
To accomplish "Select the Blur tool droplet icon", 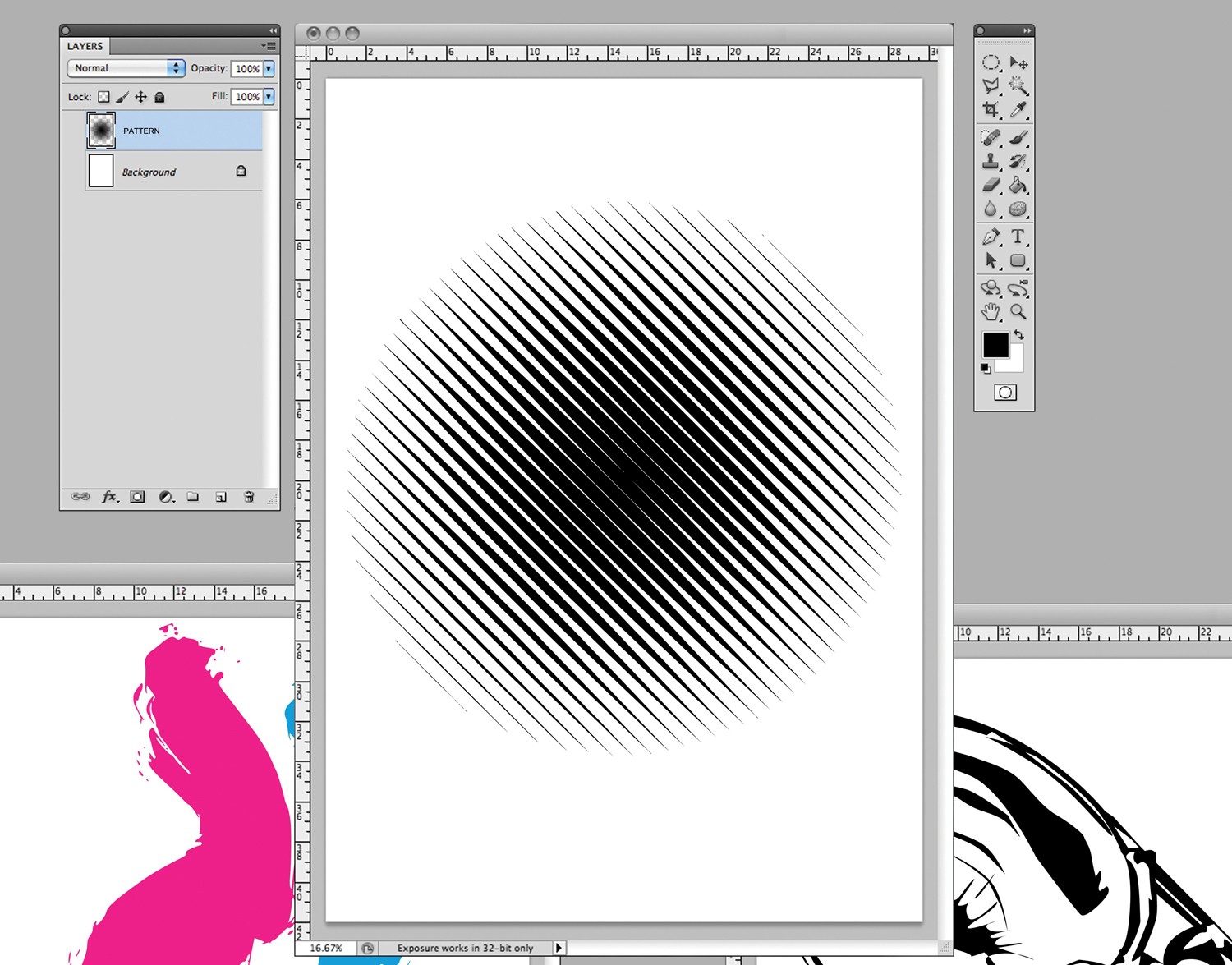I will click(x=991, y=209).
